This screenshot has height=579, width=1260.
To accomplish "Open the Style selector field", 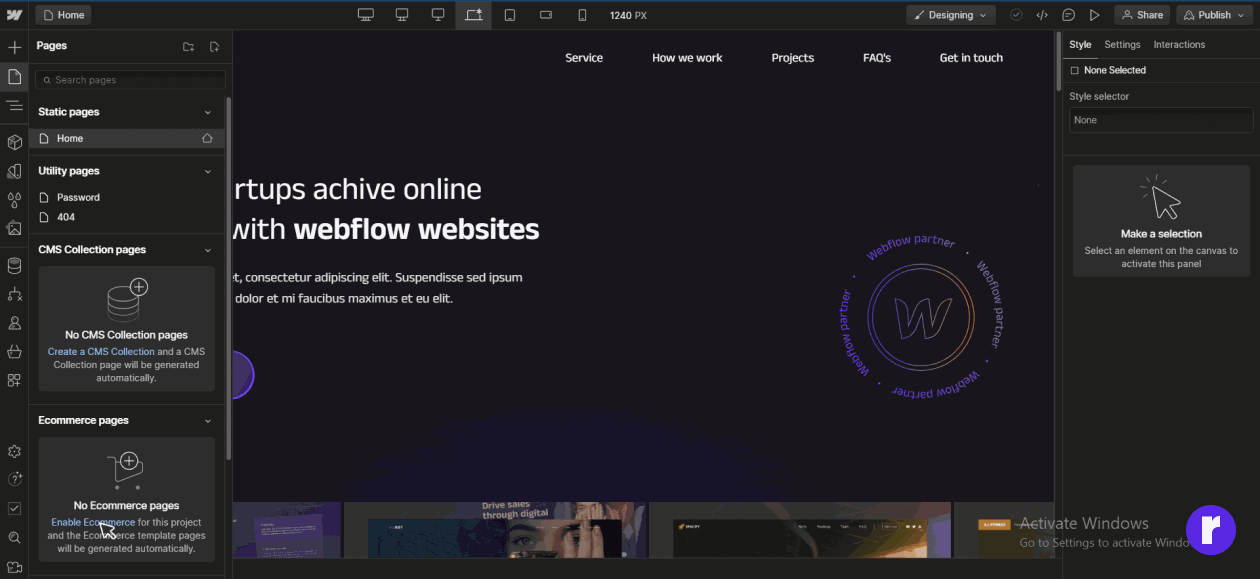I will click(1161, 120).
